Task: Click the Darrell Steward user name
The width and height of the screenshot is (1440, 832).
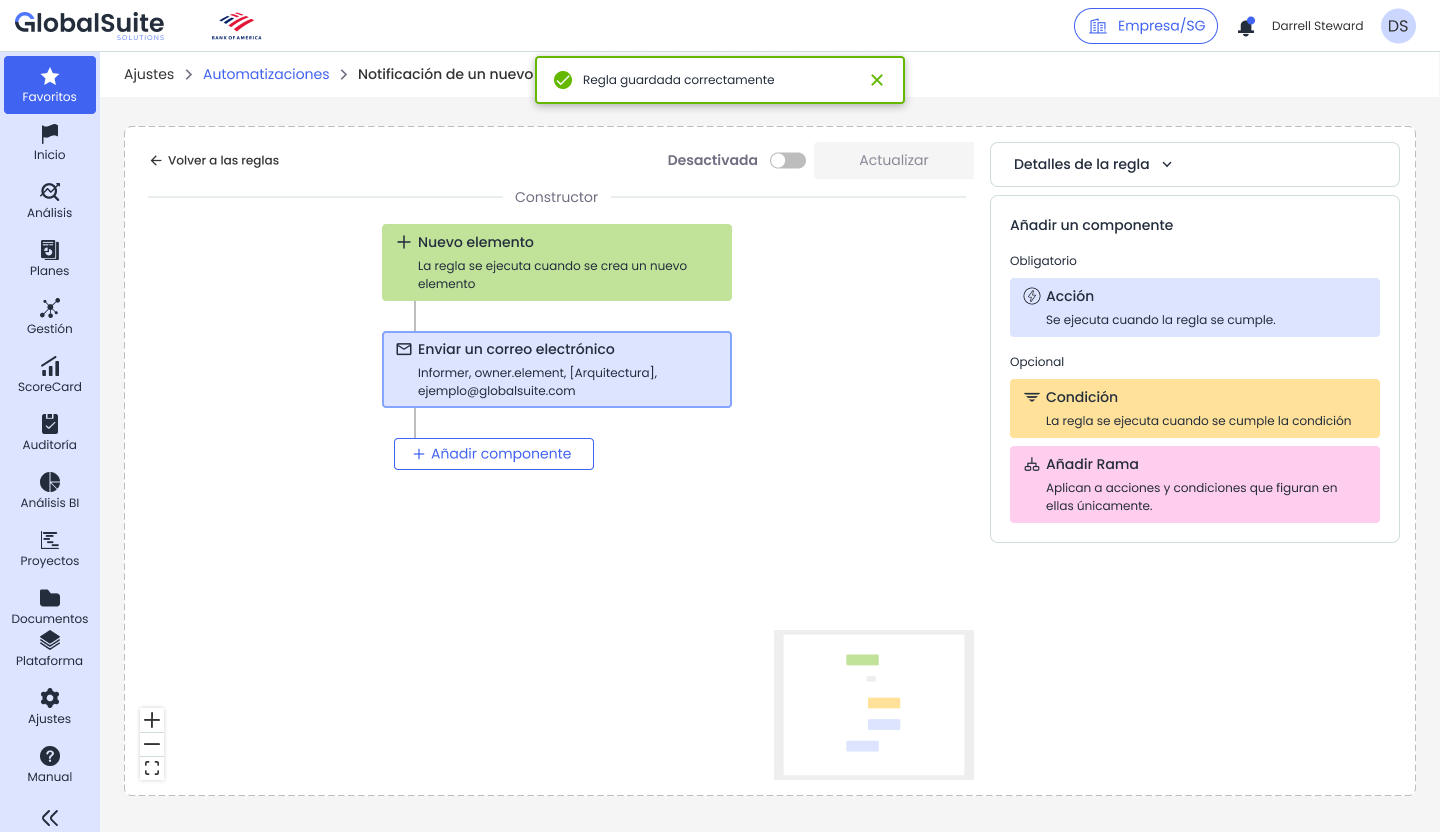Action: (1317, 26)
